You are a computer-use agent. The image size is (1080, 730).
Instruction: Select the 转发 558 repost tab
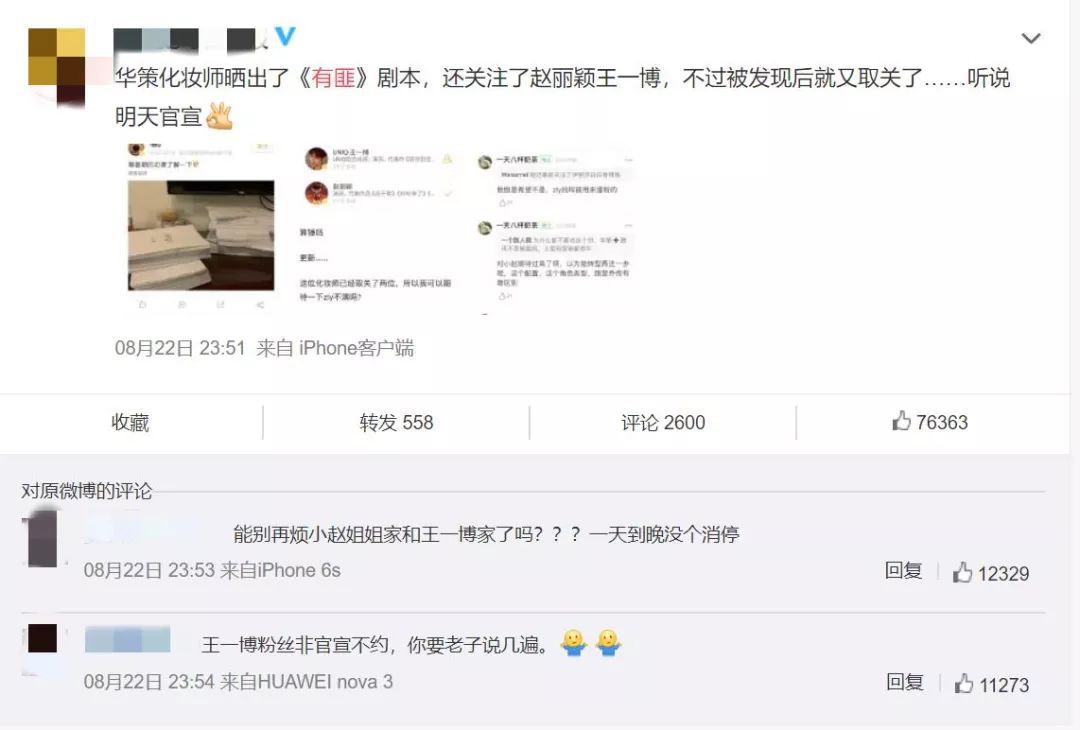click(x=396, y=422)
